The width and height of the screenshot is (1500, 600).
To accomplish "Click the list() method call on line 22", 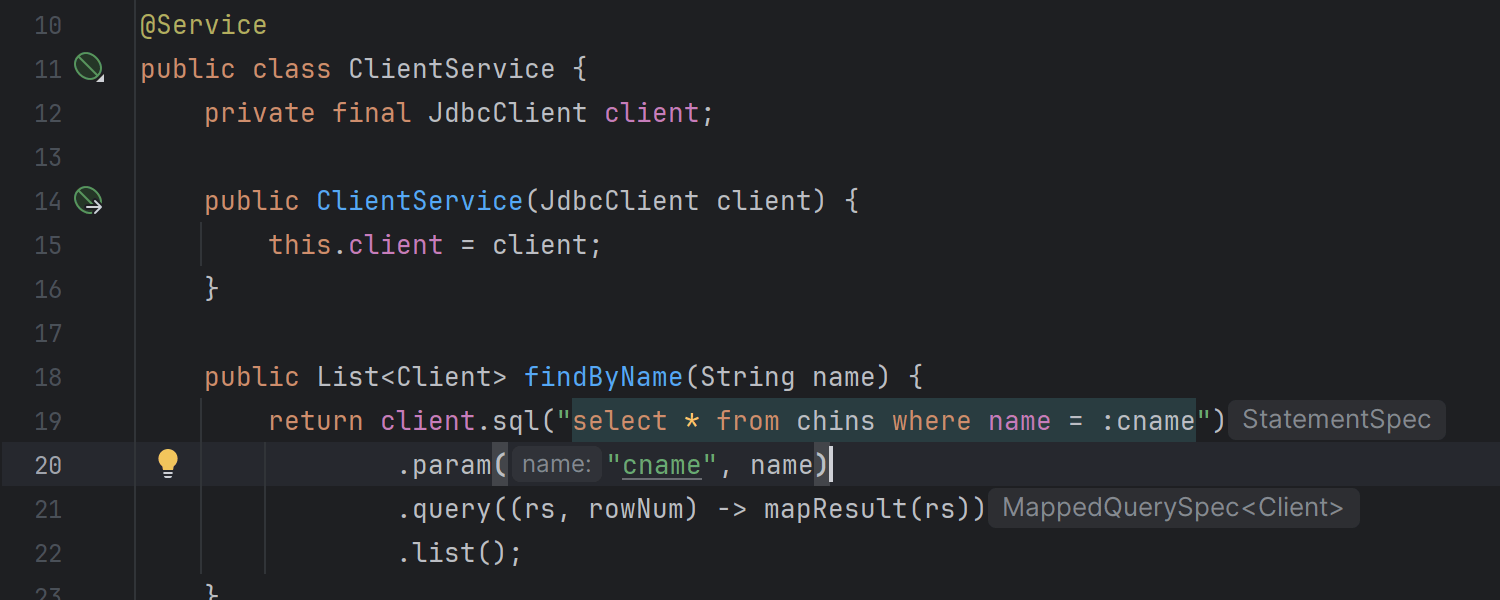I will point(452,552).
